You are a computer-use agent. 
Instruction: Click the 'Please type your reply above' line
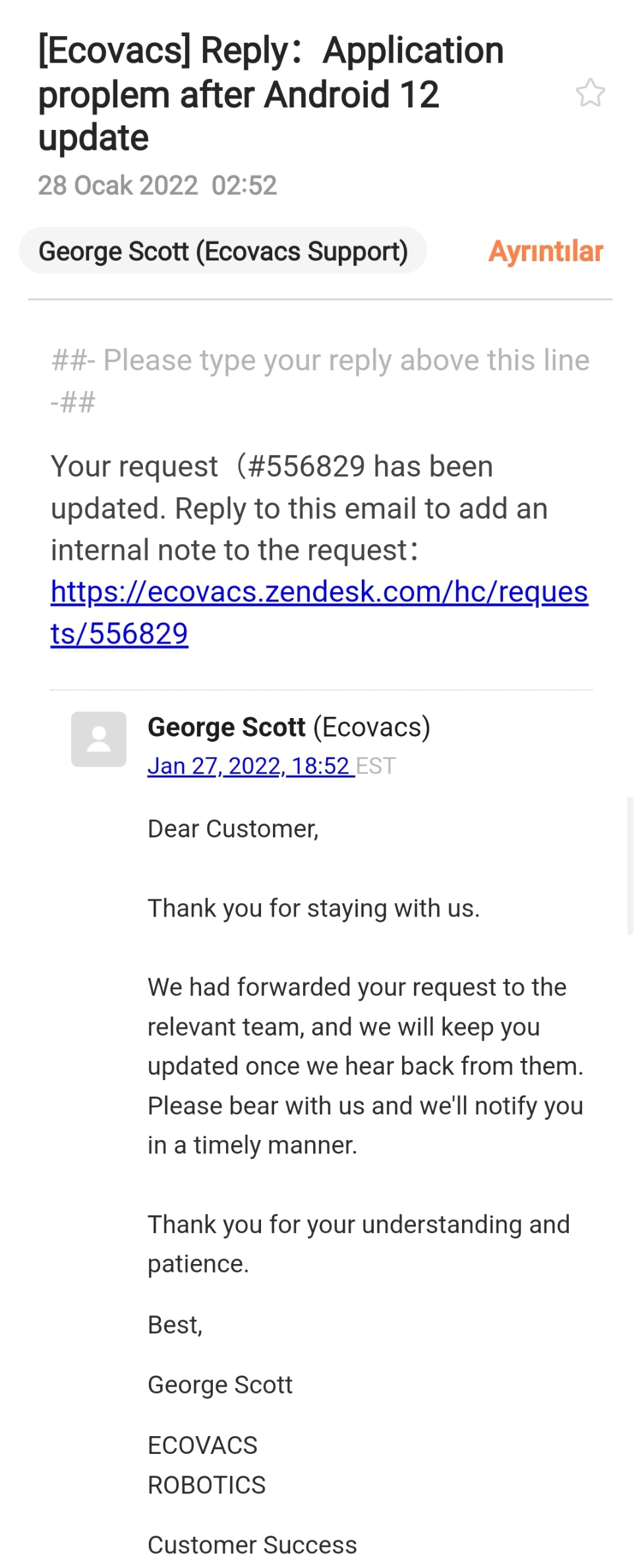click(x=320, y=381)
